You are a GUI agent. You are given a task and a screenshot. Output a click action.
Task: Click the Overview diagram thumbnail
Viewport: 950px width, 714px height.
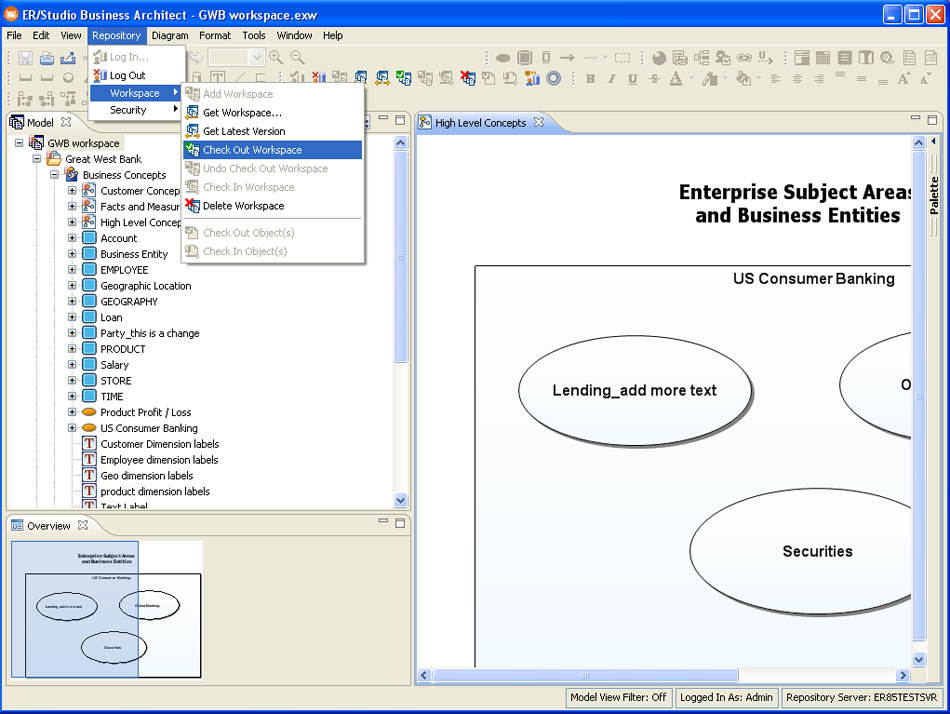click(107, 609)
